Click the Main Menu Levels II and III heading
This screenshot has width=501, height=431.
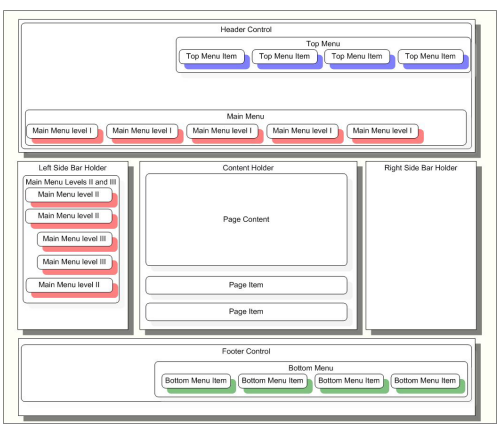coord(71,182)
